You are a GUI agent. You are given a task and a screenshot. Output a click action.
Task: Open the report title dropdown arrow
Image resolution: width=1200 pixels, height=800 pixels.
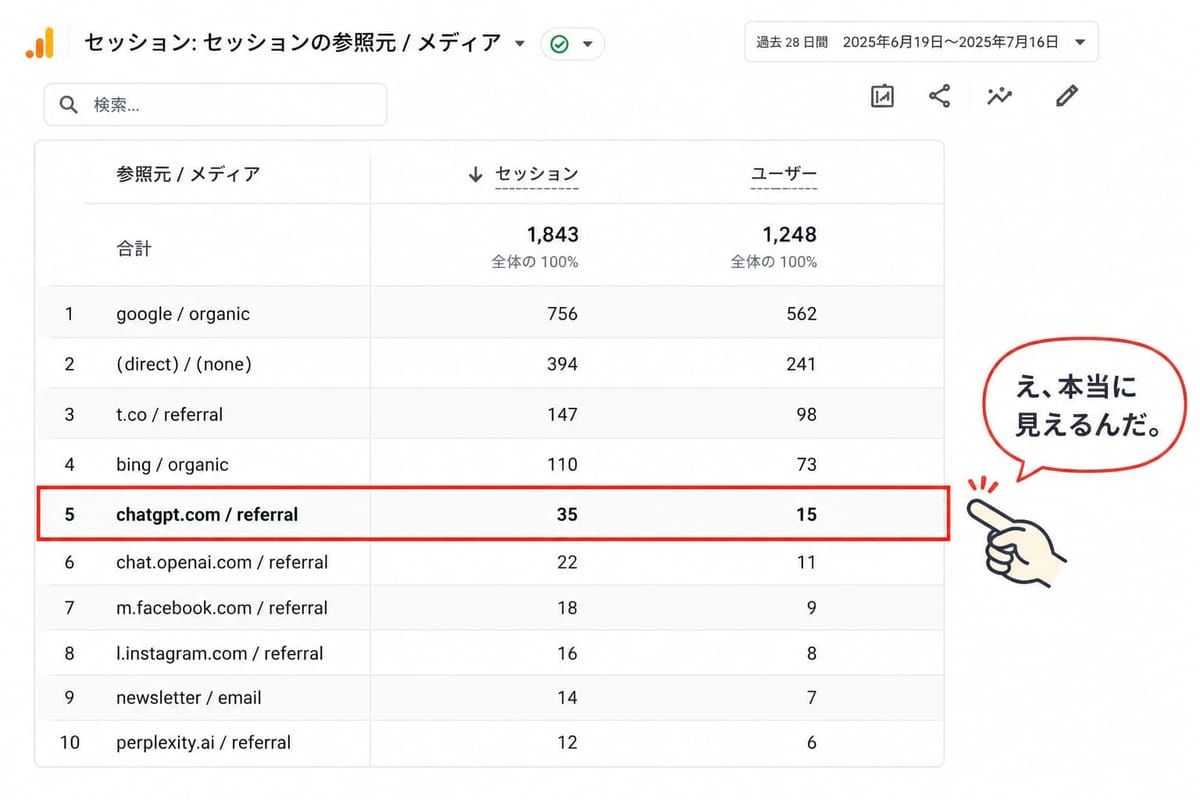519,43
